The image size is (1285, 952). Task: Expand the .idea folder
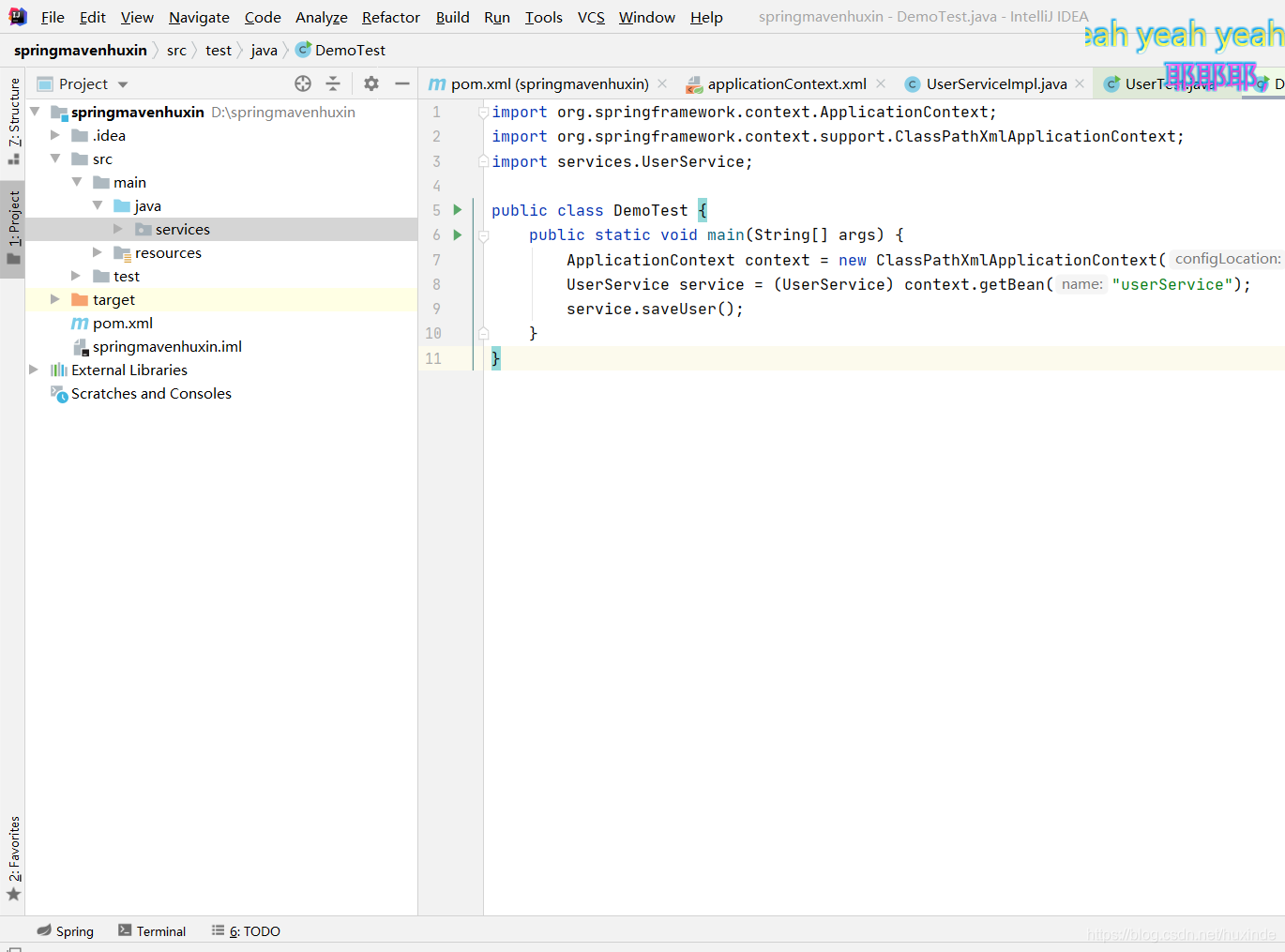55,135
